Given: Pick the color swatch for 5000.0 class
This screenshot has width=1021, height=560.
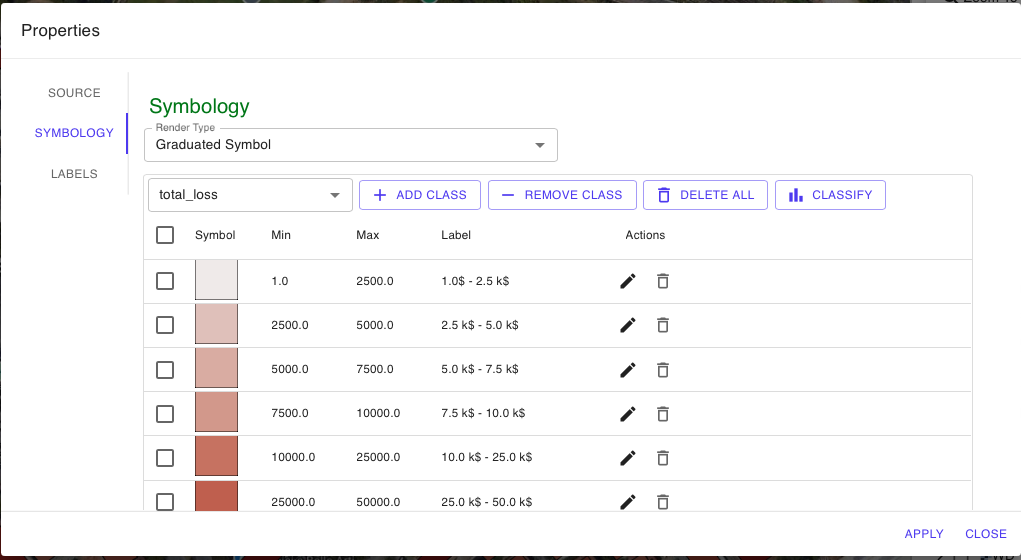Looking at the screenshot, I should tap(216, 369).
